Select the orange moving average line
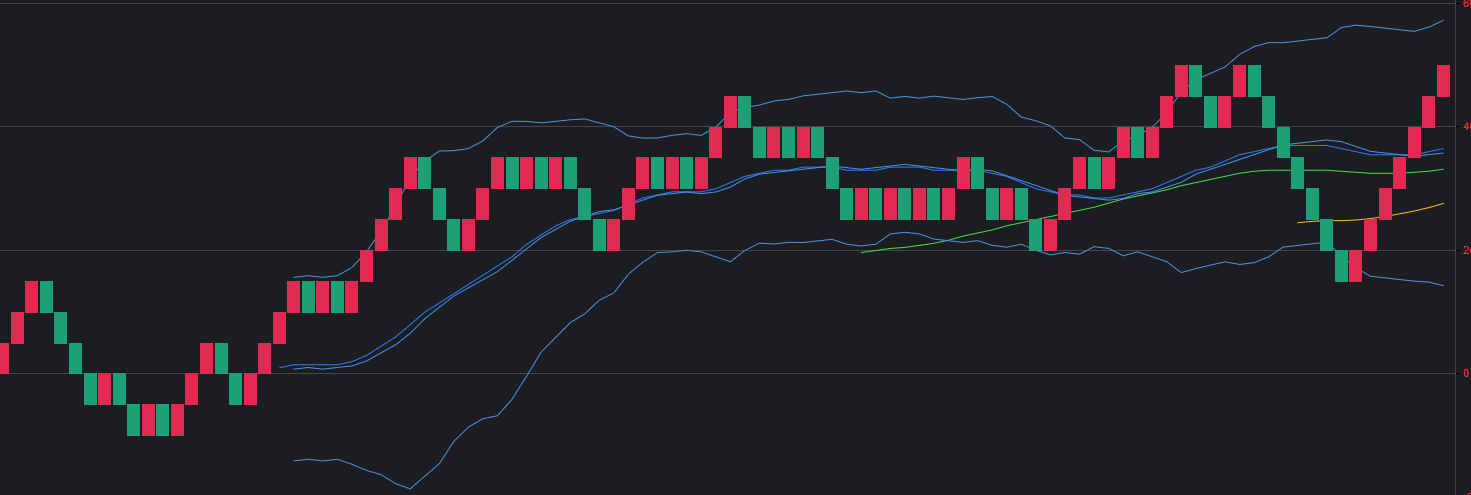The width and height of the screenshot is (1471, 495). (x=1380, y=217)
